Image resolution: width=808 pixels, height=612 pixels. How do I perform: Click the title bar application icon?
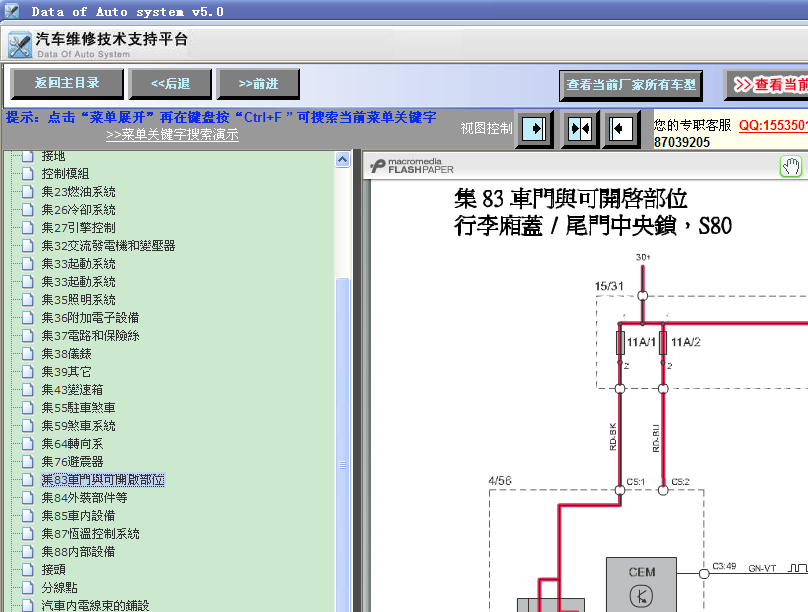pyautogui.click(x=13, y=11)
